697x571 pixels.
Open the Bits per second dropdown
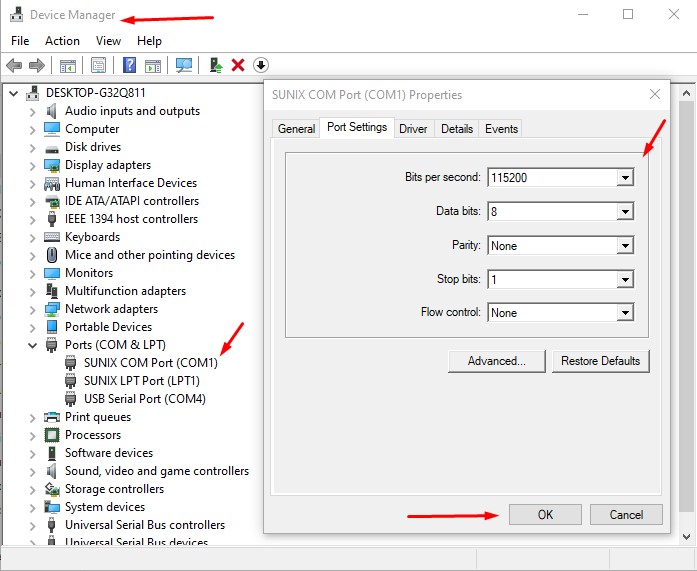click(625, 178)
